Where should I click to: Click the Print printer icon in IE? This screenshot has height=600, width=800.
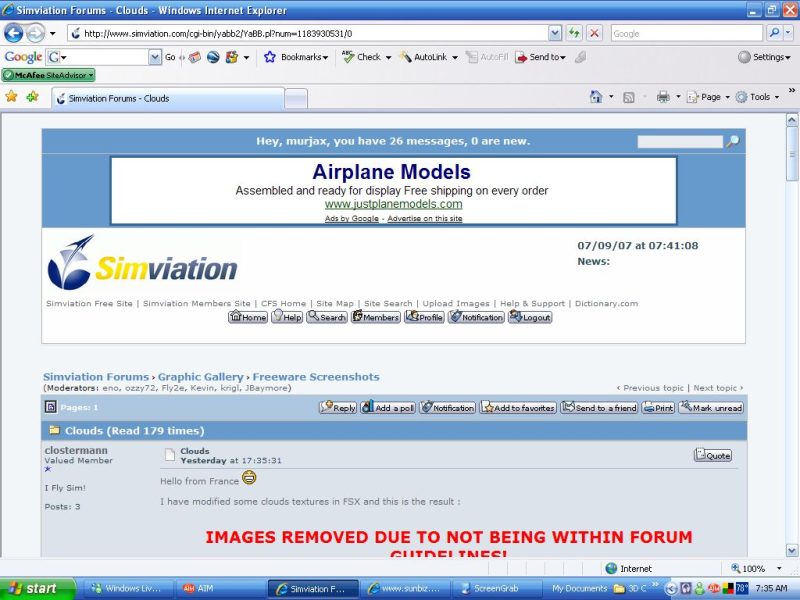tap(663, 97)
